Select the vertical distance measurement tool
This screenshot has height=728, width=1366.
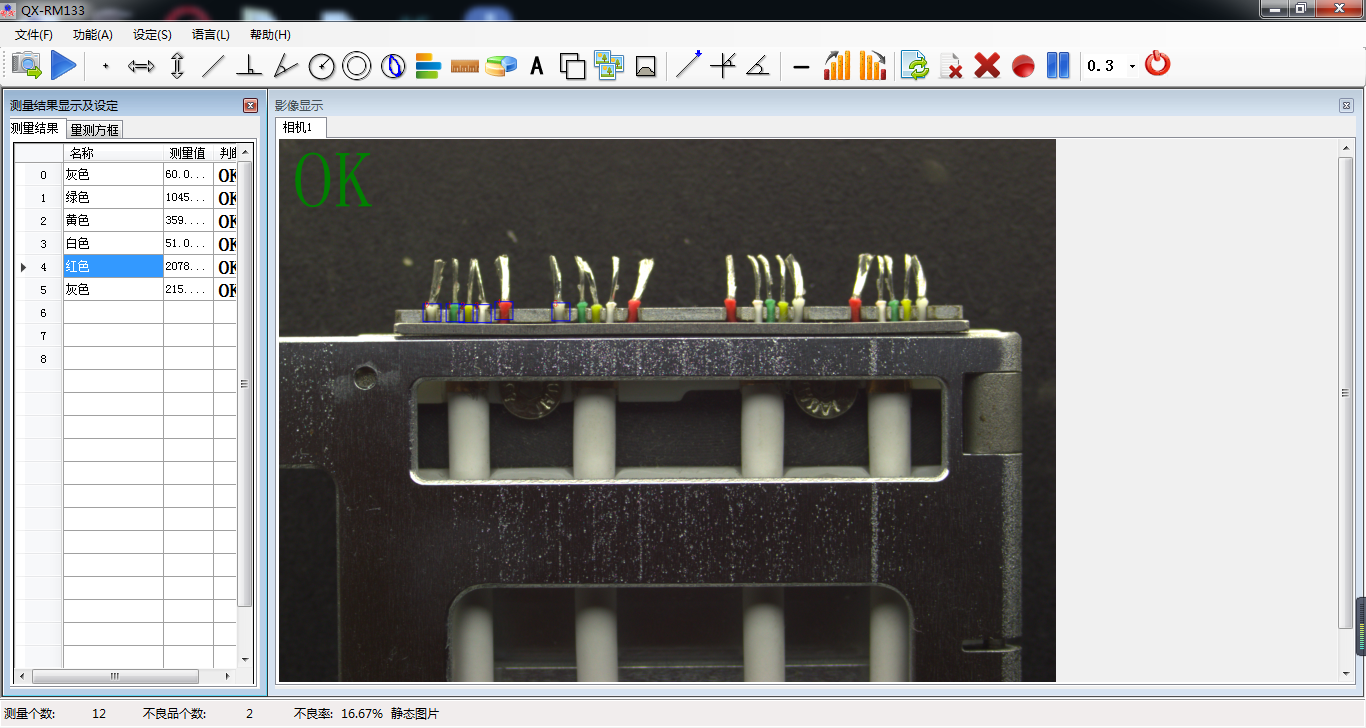point(177,67)
